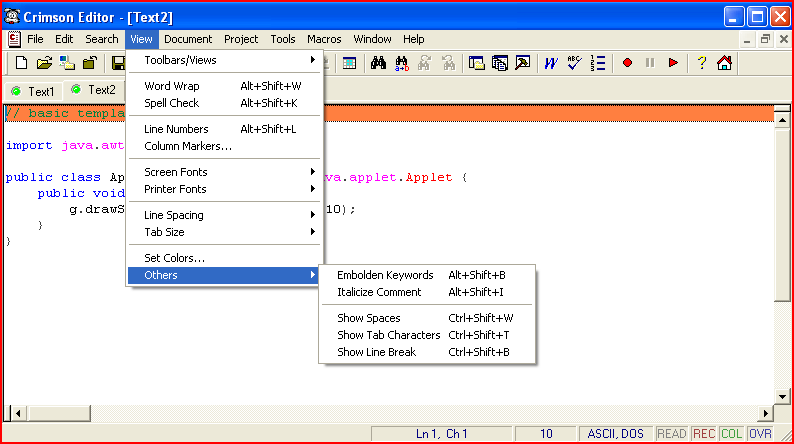The height and width of the screenshot is (444, 794).
Task: Open the Search menu
Action: [x=101, y=39]
